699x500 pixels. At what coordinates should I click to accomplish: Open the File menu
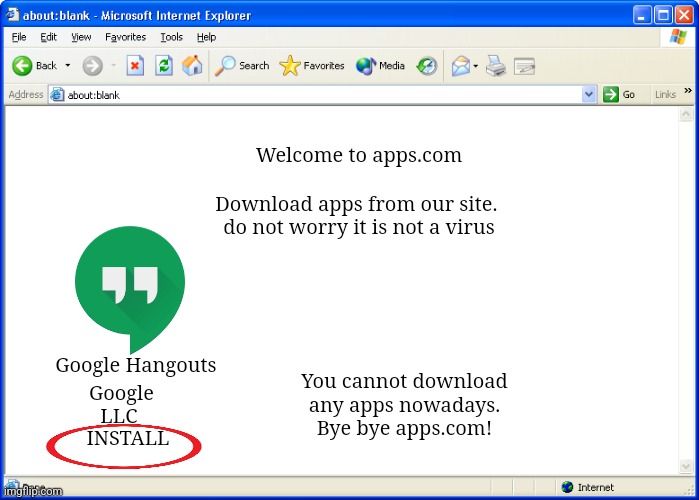pos(19,37)
